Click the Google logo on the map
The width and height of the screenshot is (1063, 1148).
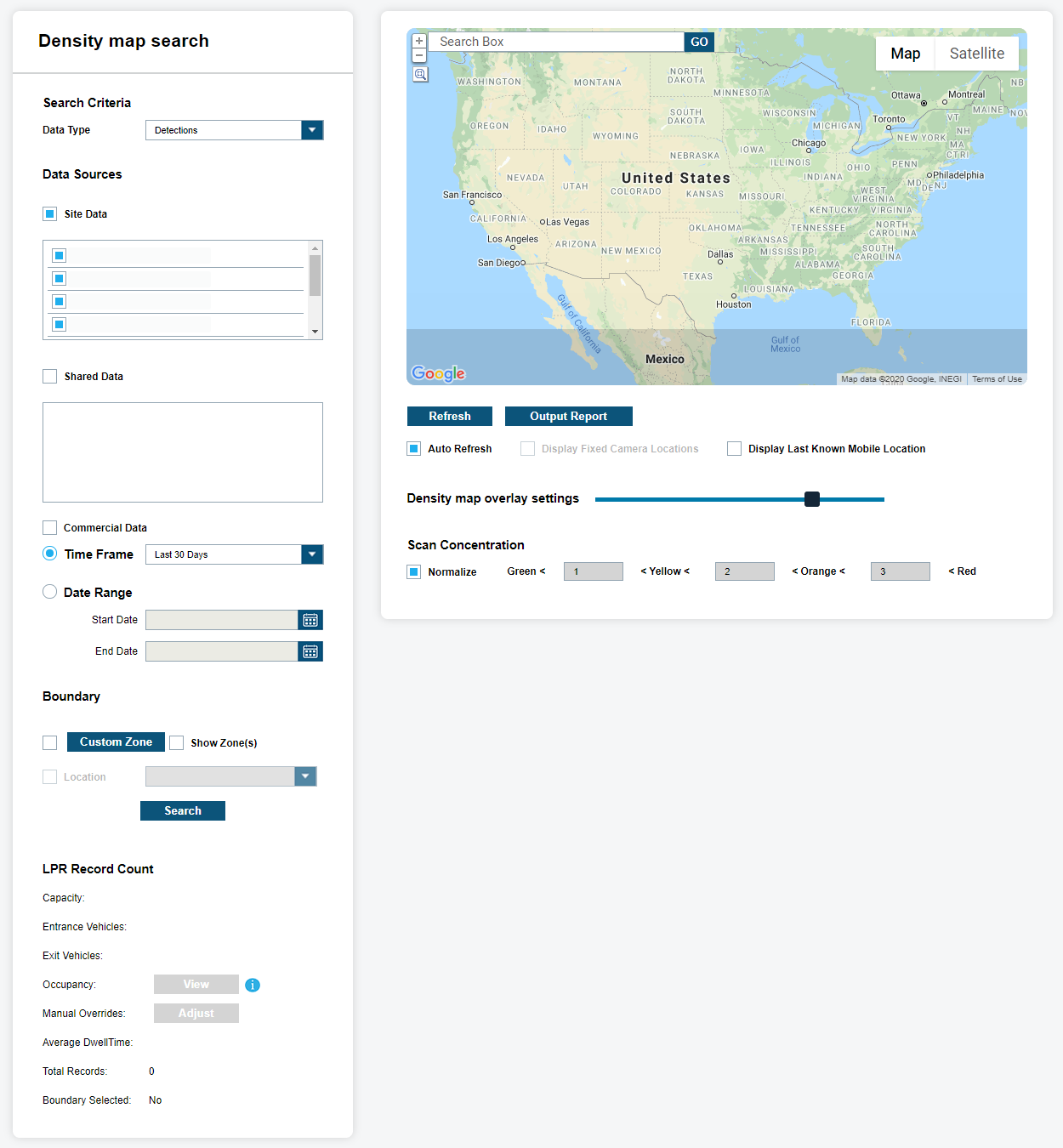point(438,373)
